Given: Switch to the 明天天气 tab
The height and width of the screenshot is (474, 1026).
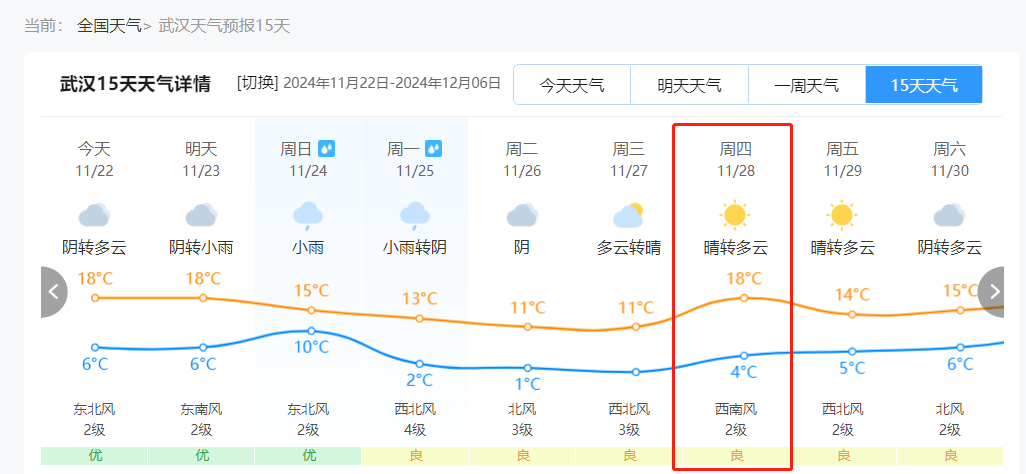Looking at the screenshot, I should tap(690, 85).
